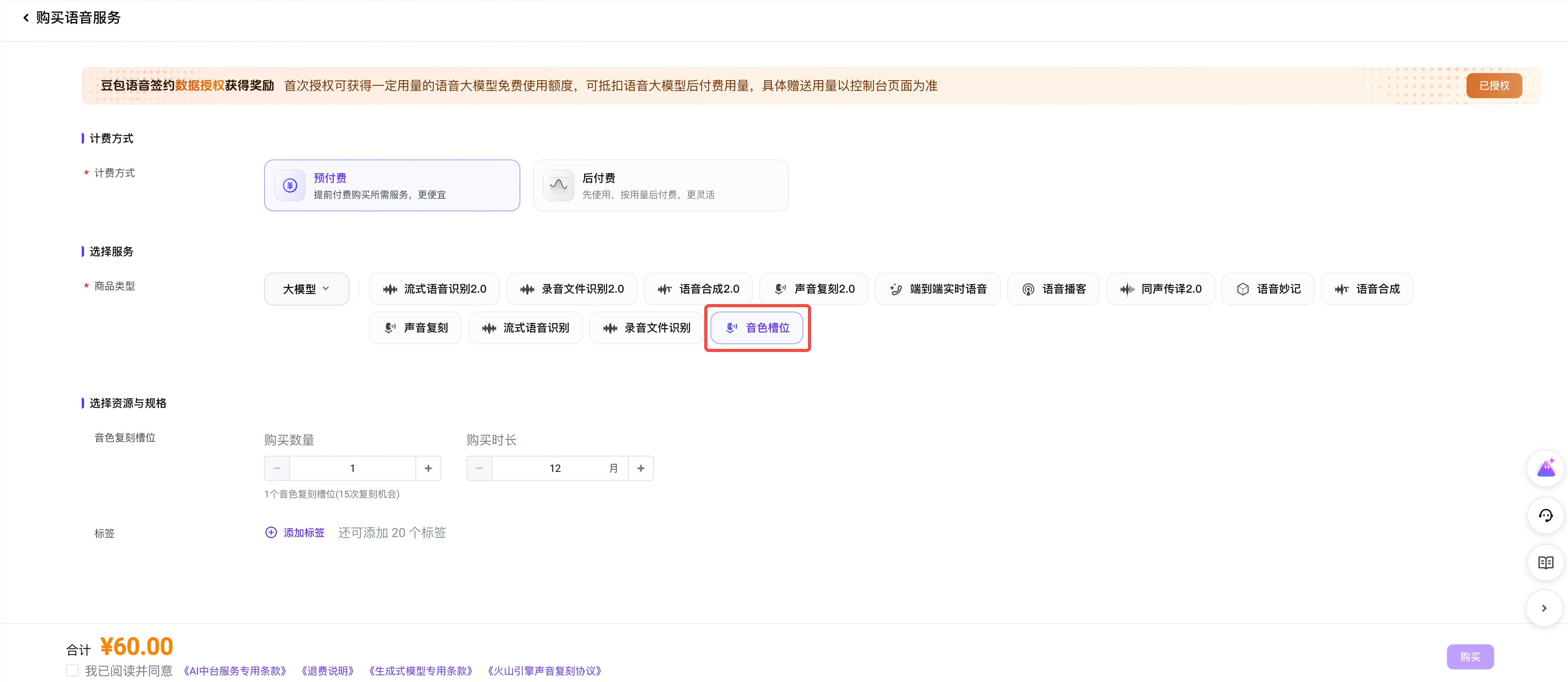Click the back arrow beside 购买语音服务
The height and width of the screenshot is (682, 1568).
(26, 18)
